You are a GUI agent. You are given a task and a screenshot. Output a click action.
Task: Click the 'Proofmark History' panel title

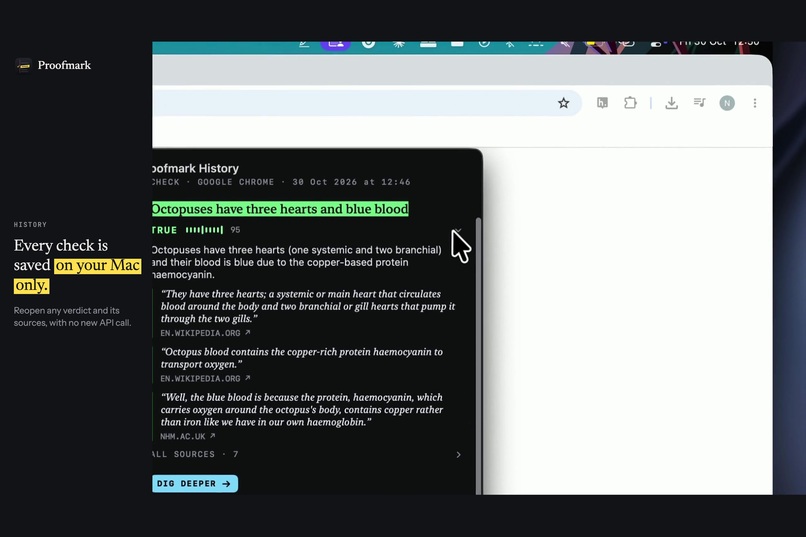click(x=196, y=169)
